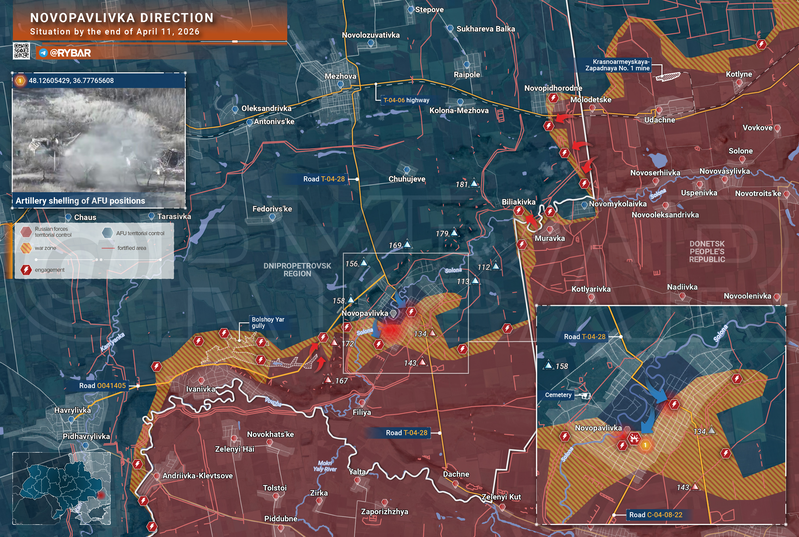Click the QR code icon
This screenshot has width=799, height=537.
21,51
